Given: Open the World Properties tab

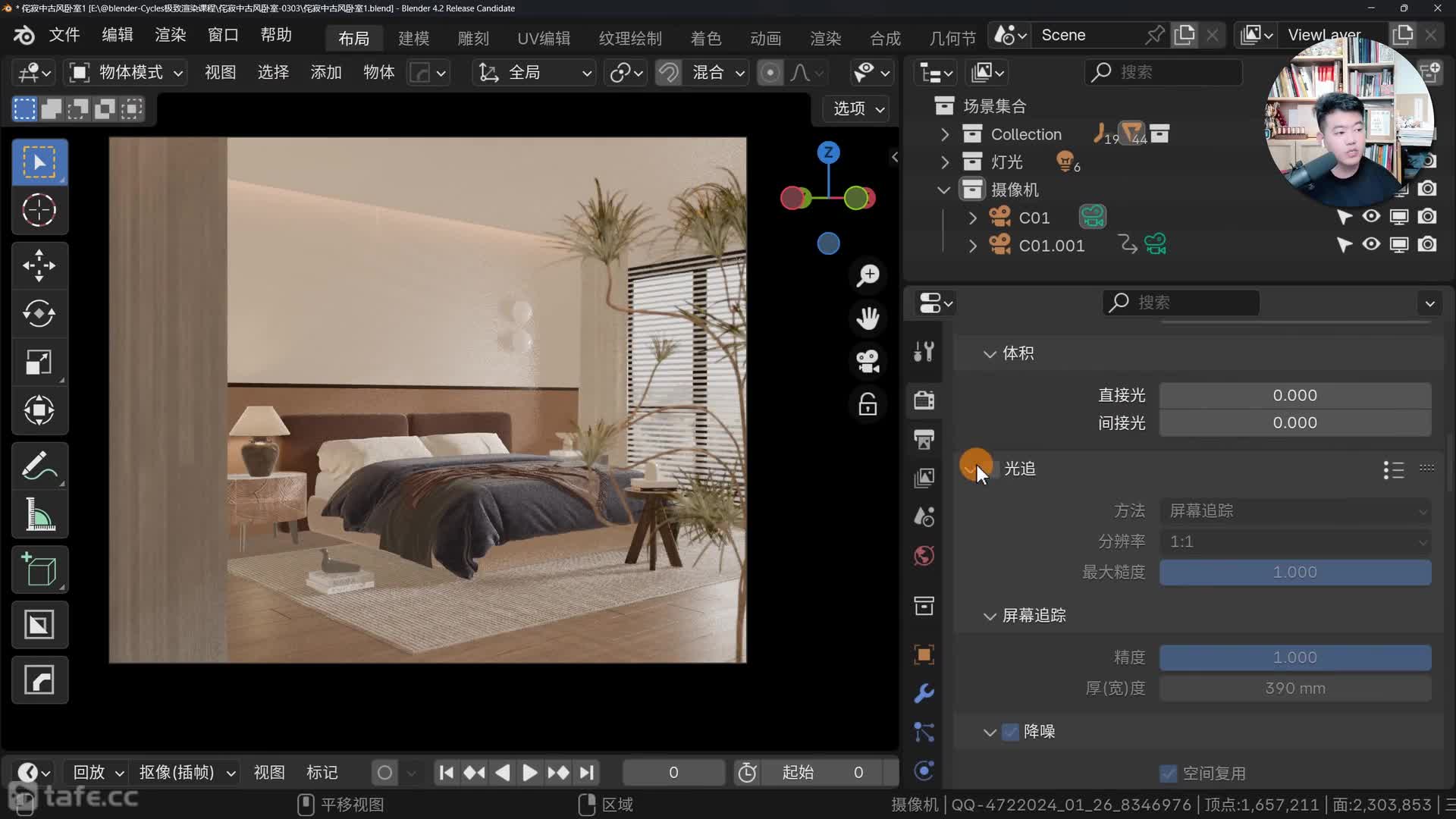Looking at the screenshot, I should pyautogui.click(x=923, y=554).
